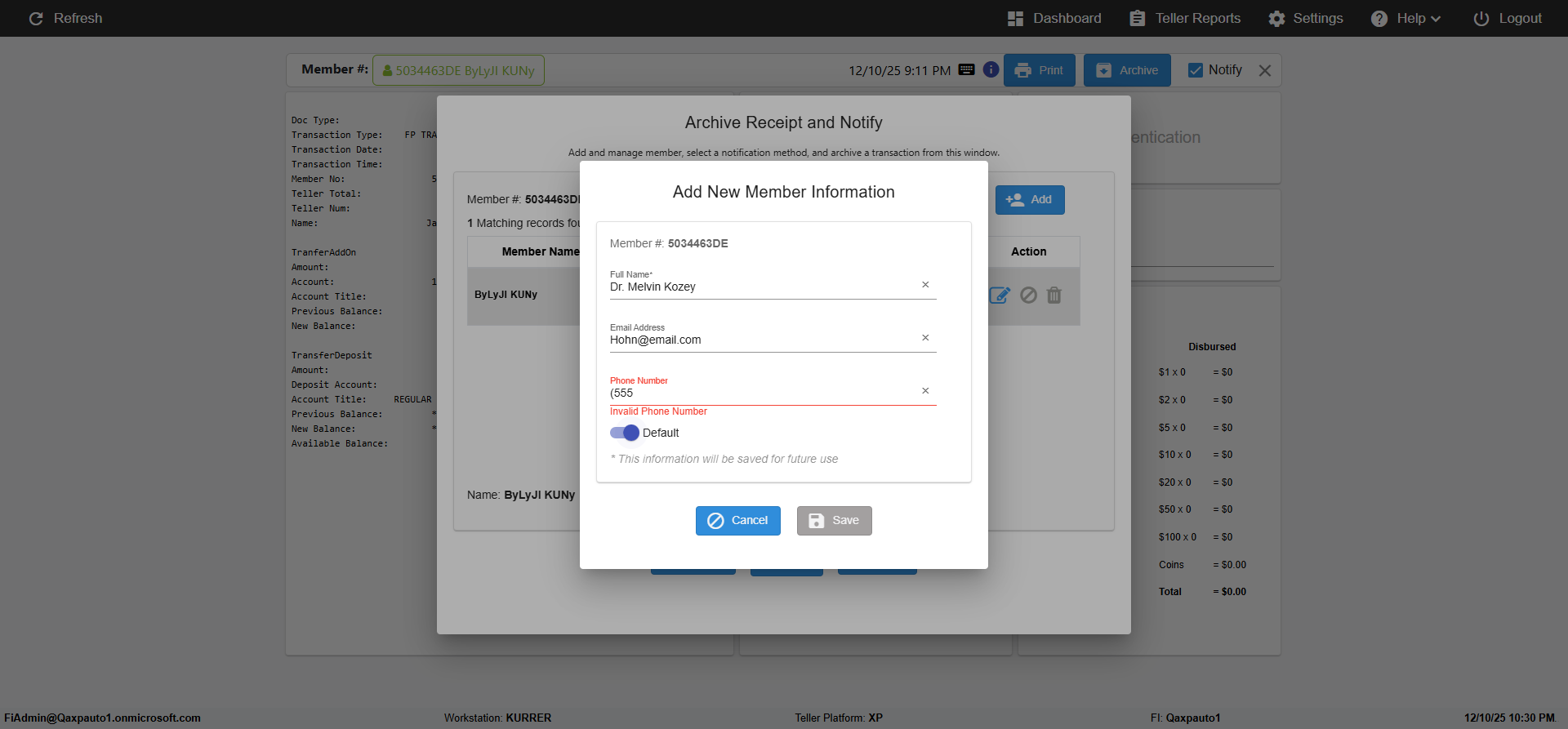
Task: Click the Workstation: KURRER status text
Action: 498,718
